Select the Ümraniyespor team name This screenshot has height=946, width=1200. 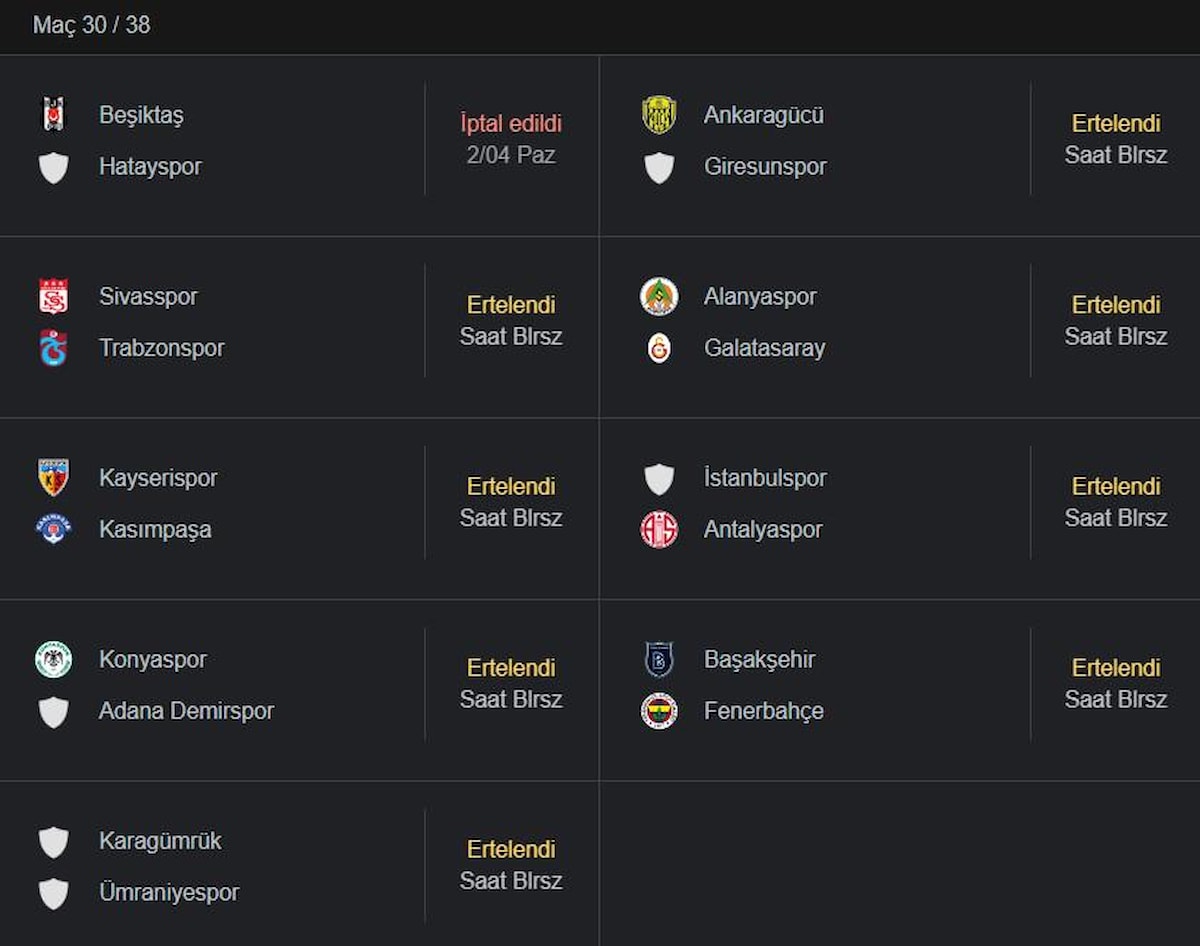point(169,893)
